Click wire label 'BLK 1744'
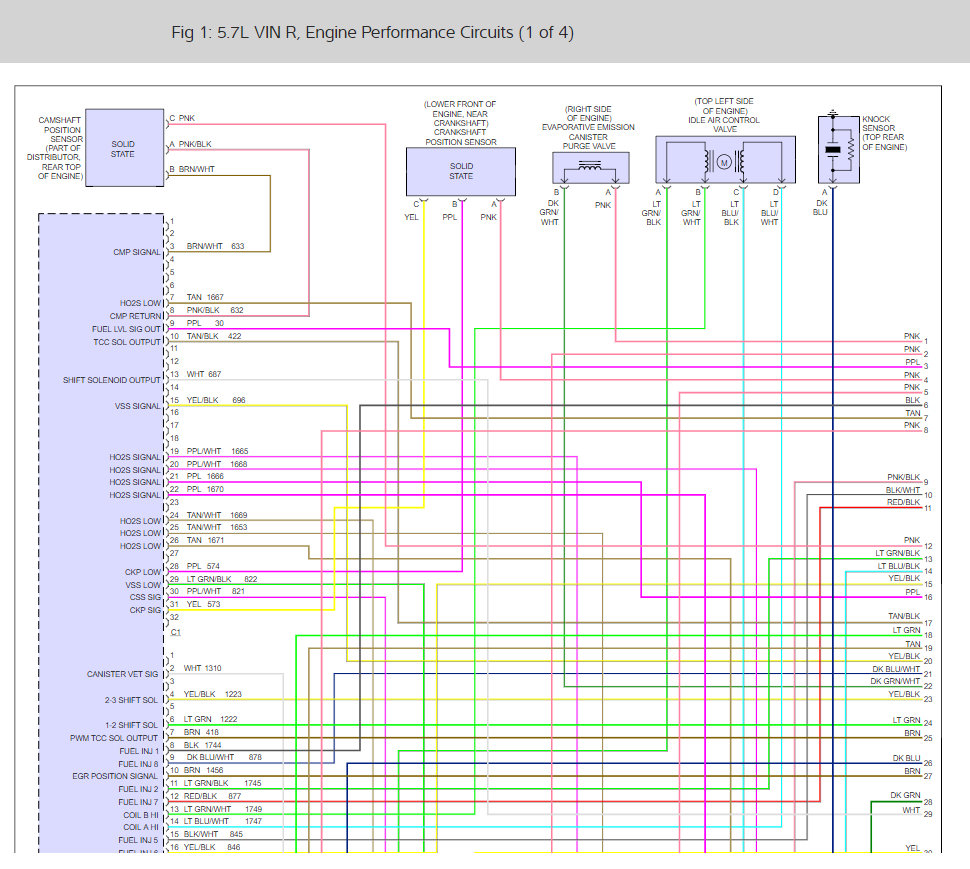This screenshot has height=869, width=970. pos(202,745)
